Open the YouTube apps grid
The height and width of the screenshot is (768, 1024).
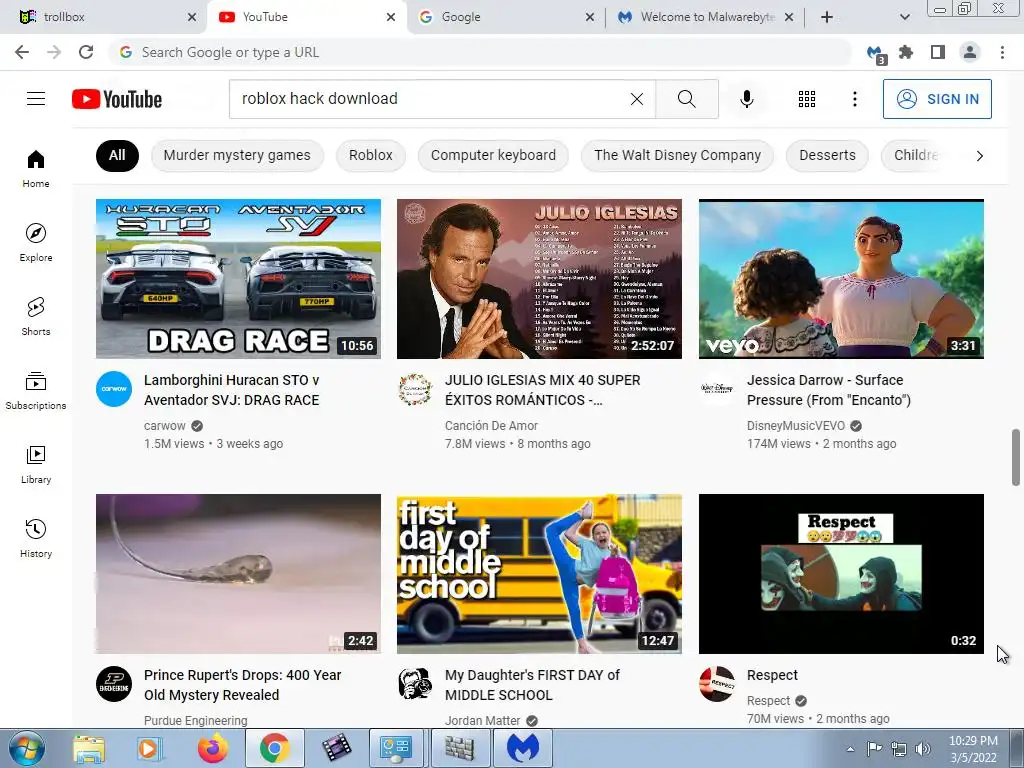coord(807,99)
